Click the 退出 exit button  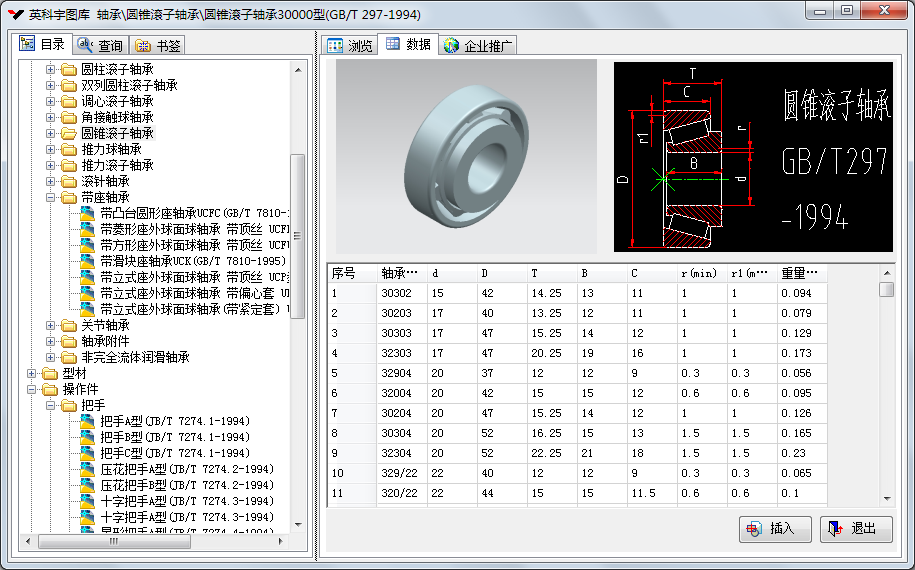pos(856,529)
